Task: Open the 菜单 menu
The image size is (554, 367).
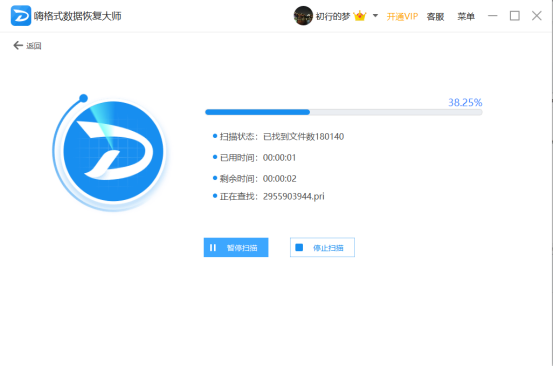Action: (466, 16)
